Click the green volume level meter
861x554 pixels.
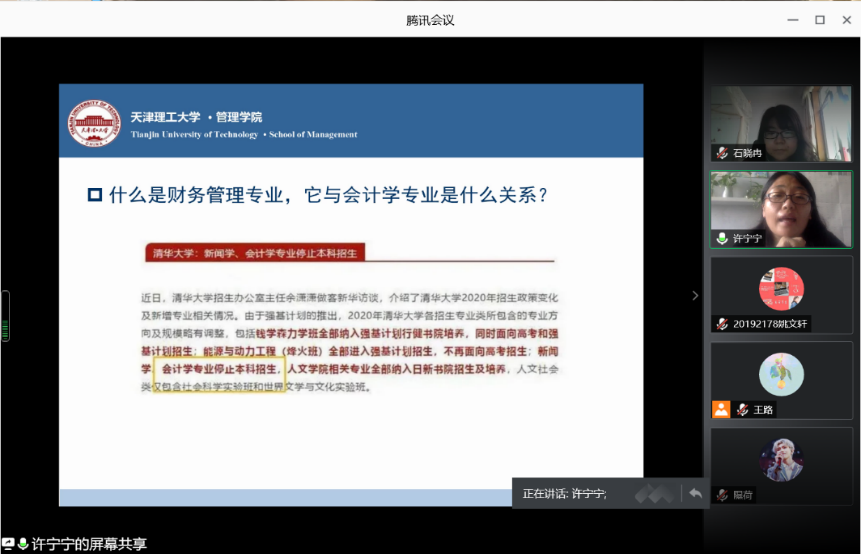coord(4,316)
